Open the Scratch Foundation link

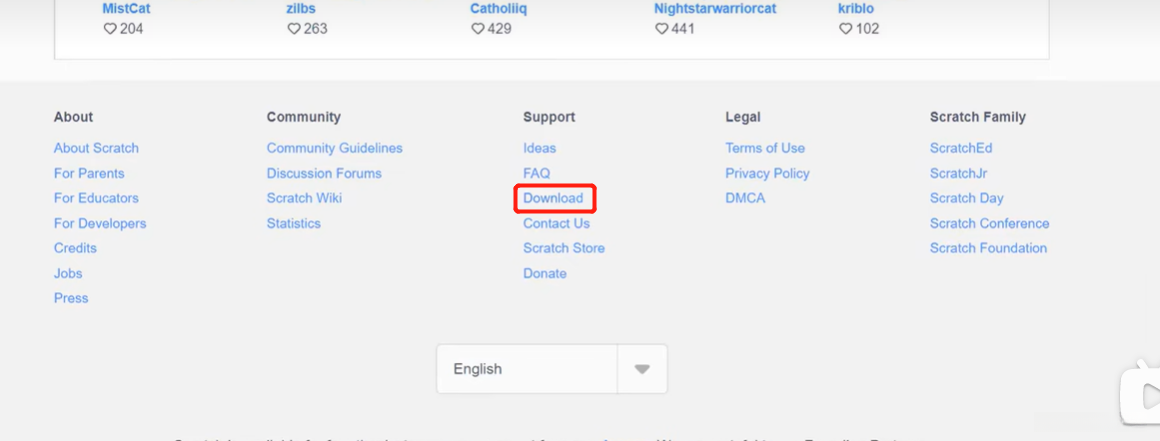click(x=988, y=248)
